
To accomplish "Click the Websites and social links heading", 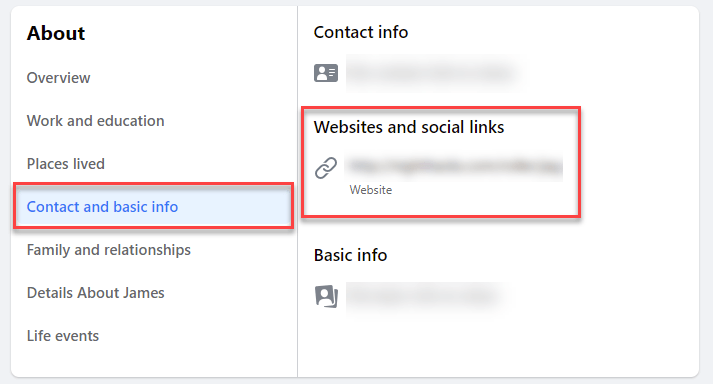I will point(409,127).
